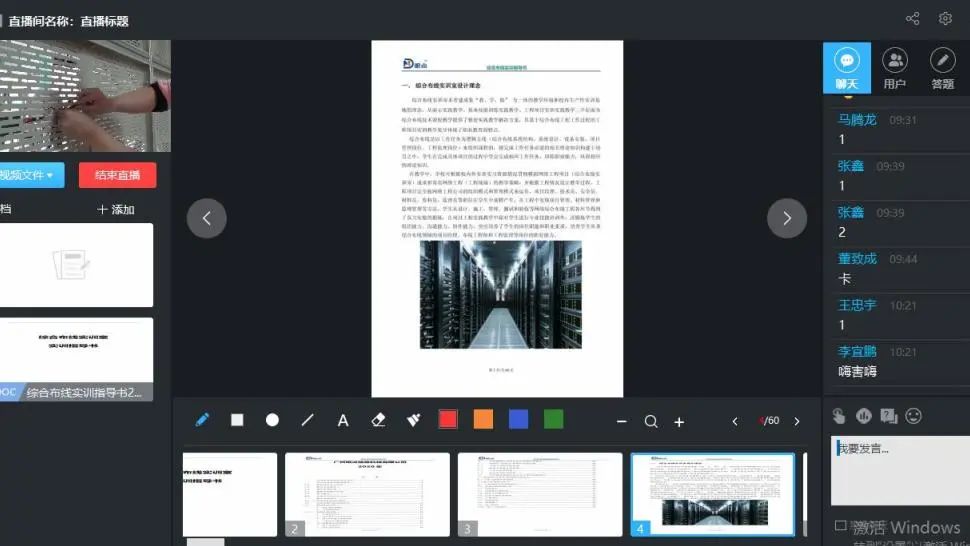This screenshot has height=546, width=970.
Task: Open page 3 thumbnail
Action: click(540, 495)
